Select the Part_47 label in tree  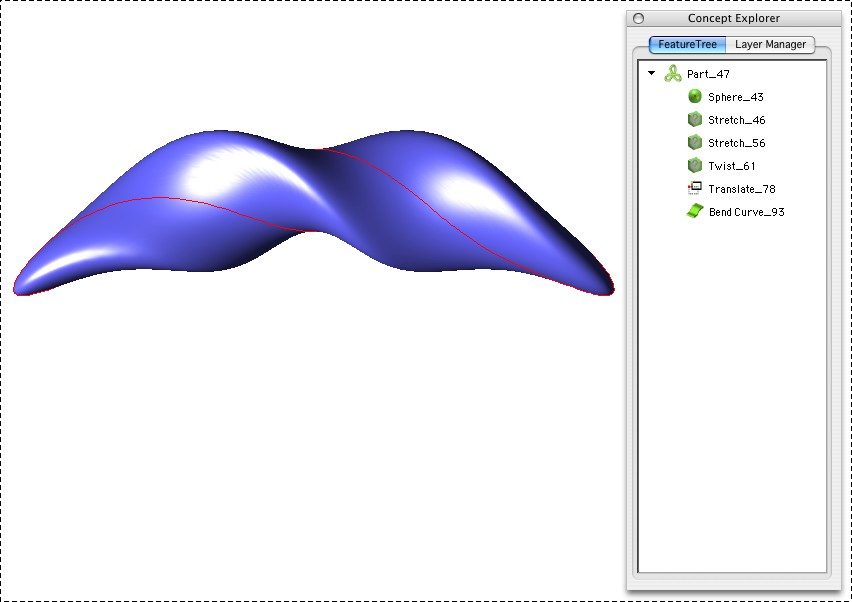click(x=708, y=75)
